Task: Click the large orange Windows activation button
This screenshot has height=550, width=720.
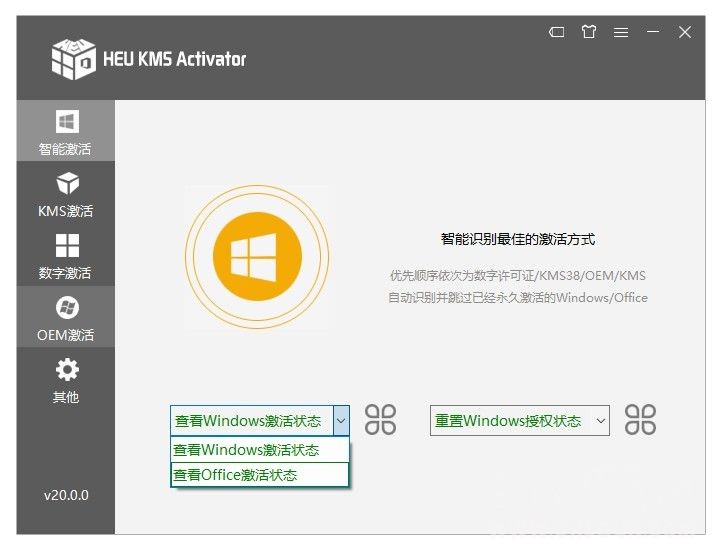Action: point(257,257)
